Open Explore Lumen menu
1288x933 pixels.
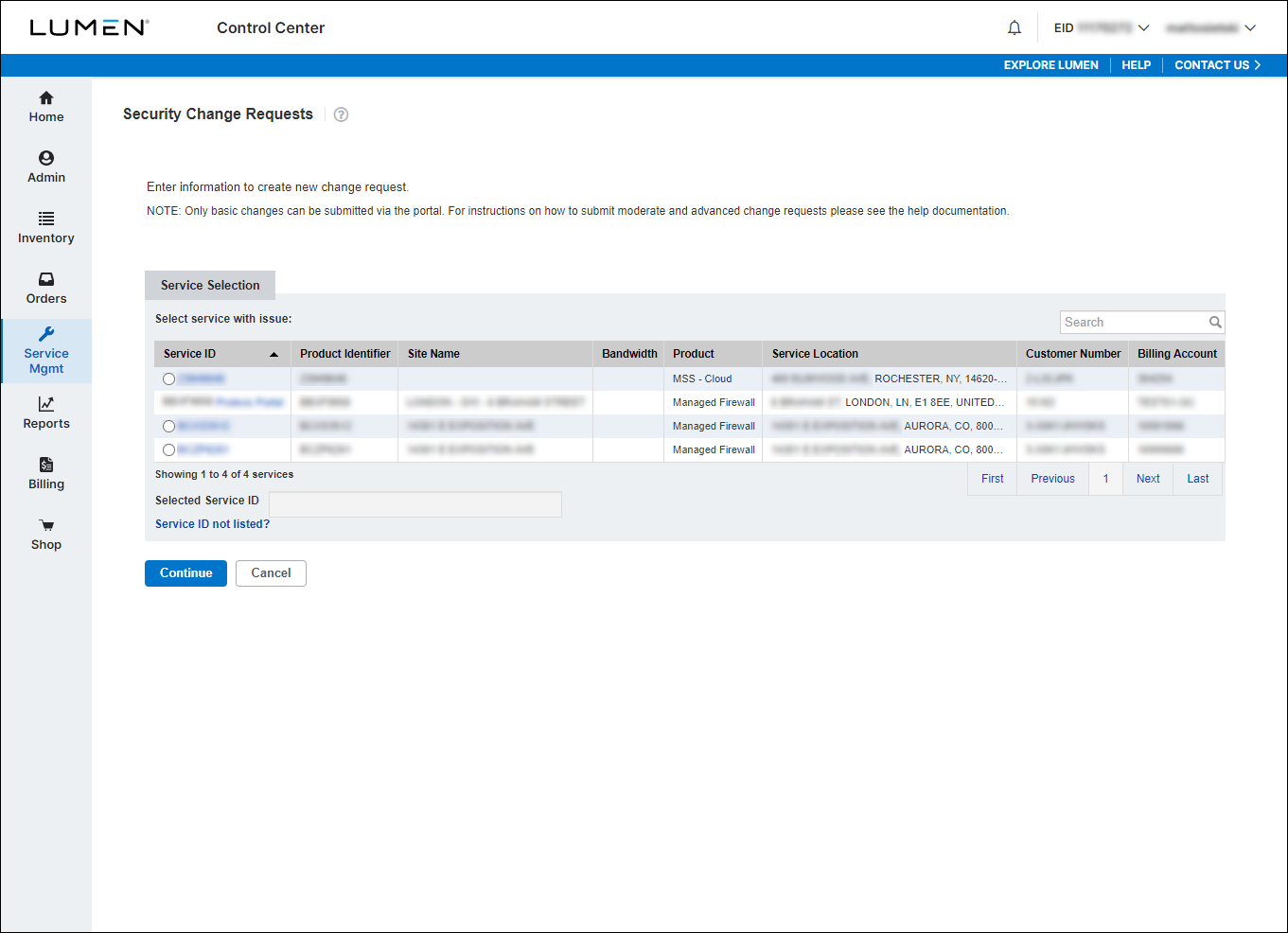(x=1051, y=65)
